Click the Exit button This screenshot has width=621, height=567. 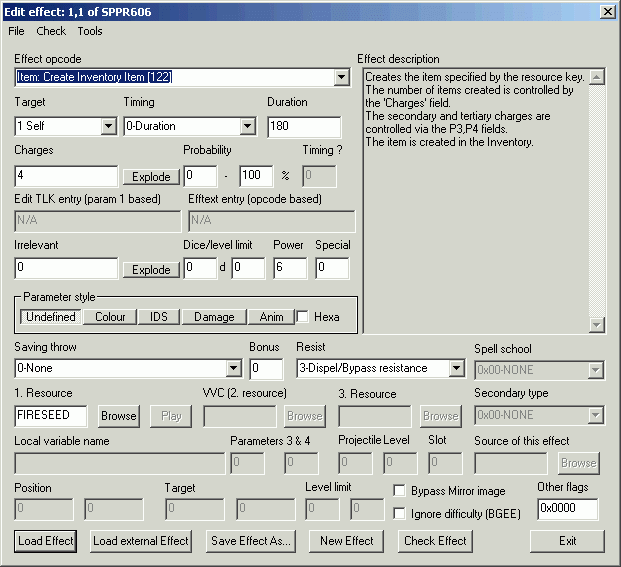(x=568, y=541)
